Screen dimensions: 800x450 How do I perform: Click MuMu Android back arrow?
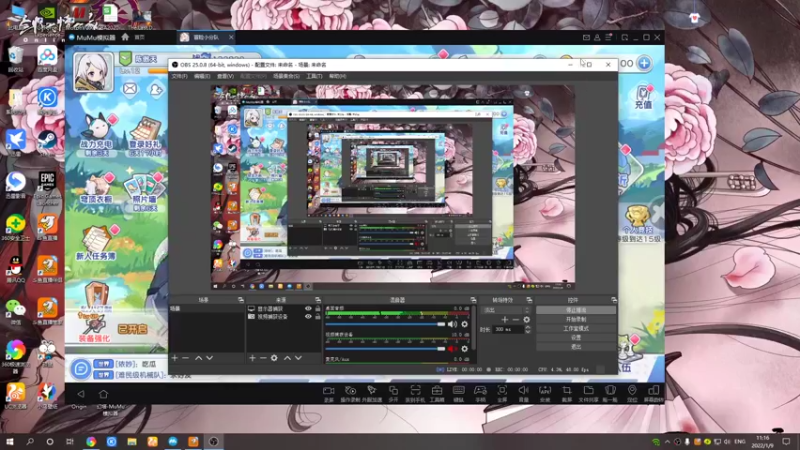coord(81,394)
